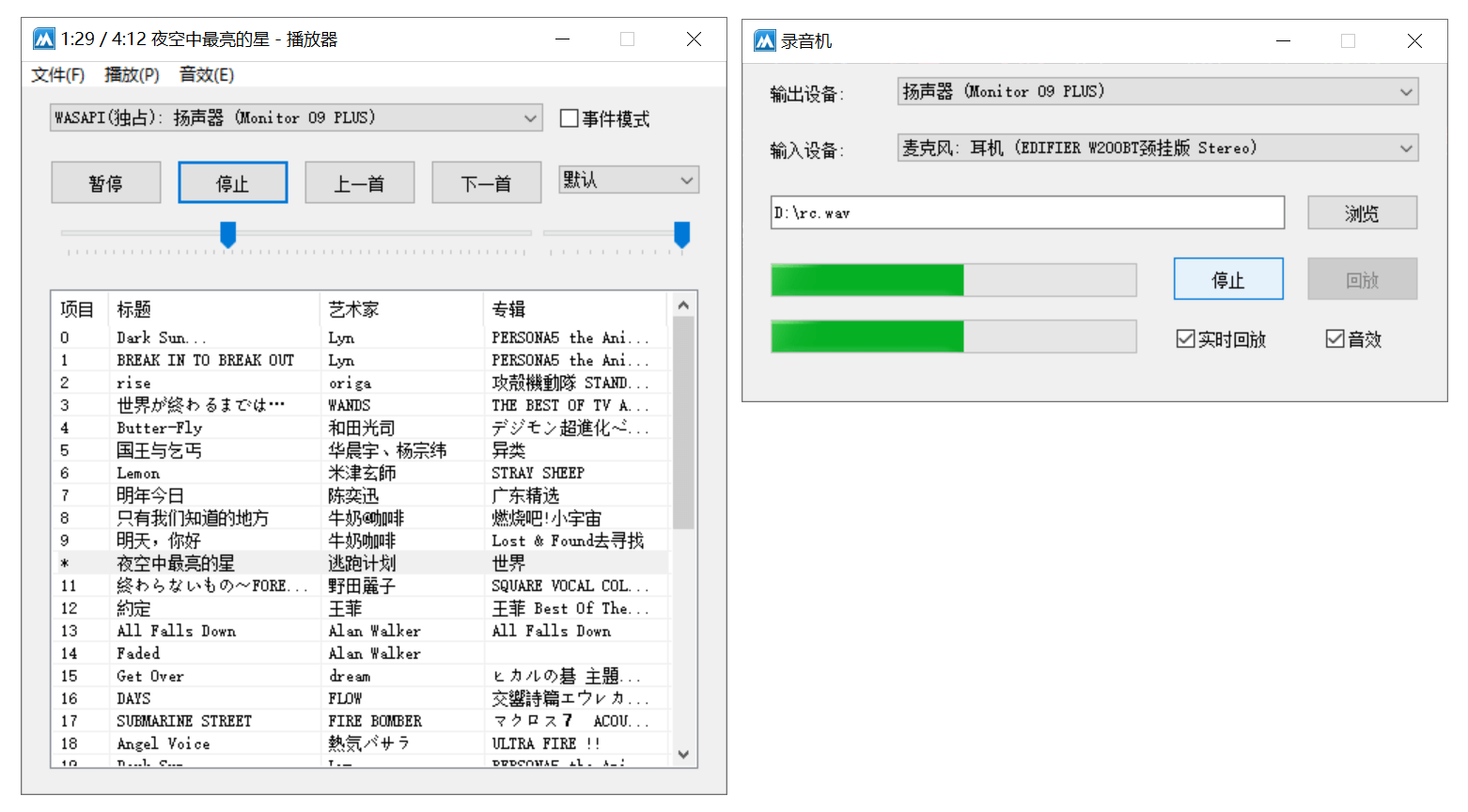Click the 停止 button in player
This screenshot has width=1468, height=812.
tap(233, 182)
